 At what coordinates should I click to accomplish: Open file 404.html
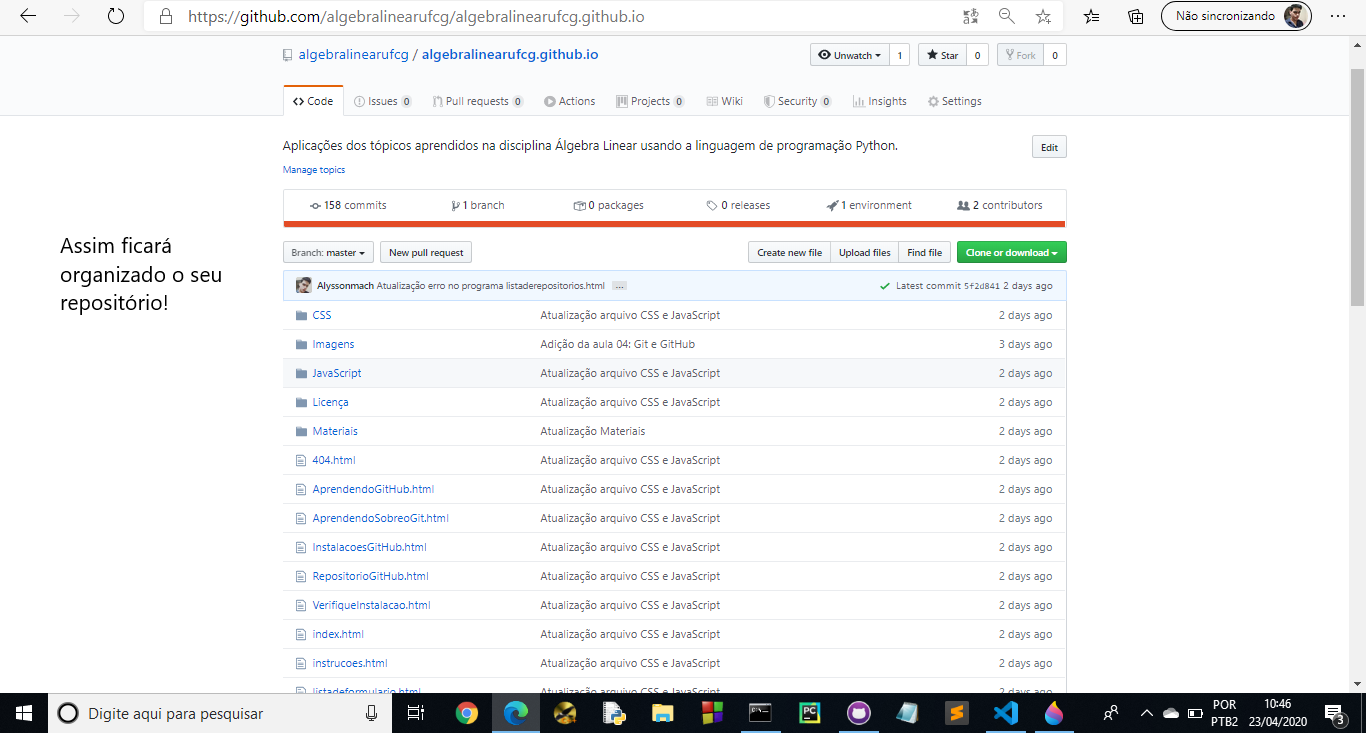click(x=334, y=460)
